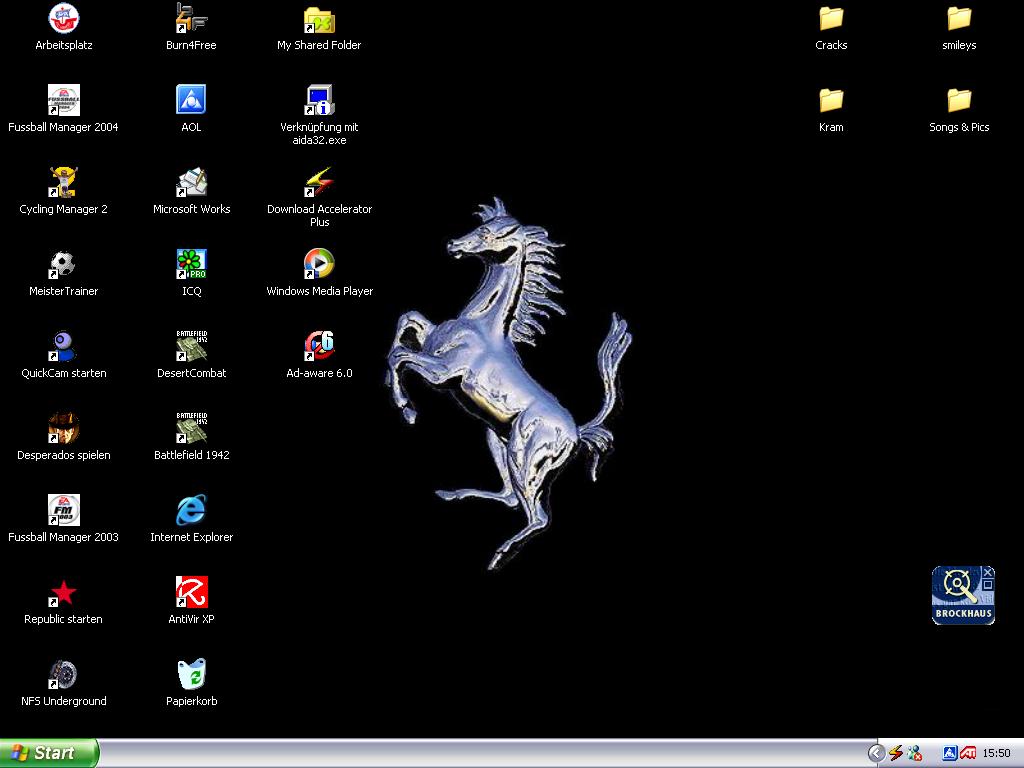Image resolution: width=1024 pixels, height=768 pixels.
Task: Select the NFS Underground icon
Action: tap(63, 675)
